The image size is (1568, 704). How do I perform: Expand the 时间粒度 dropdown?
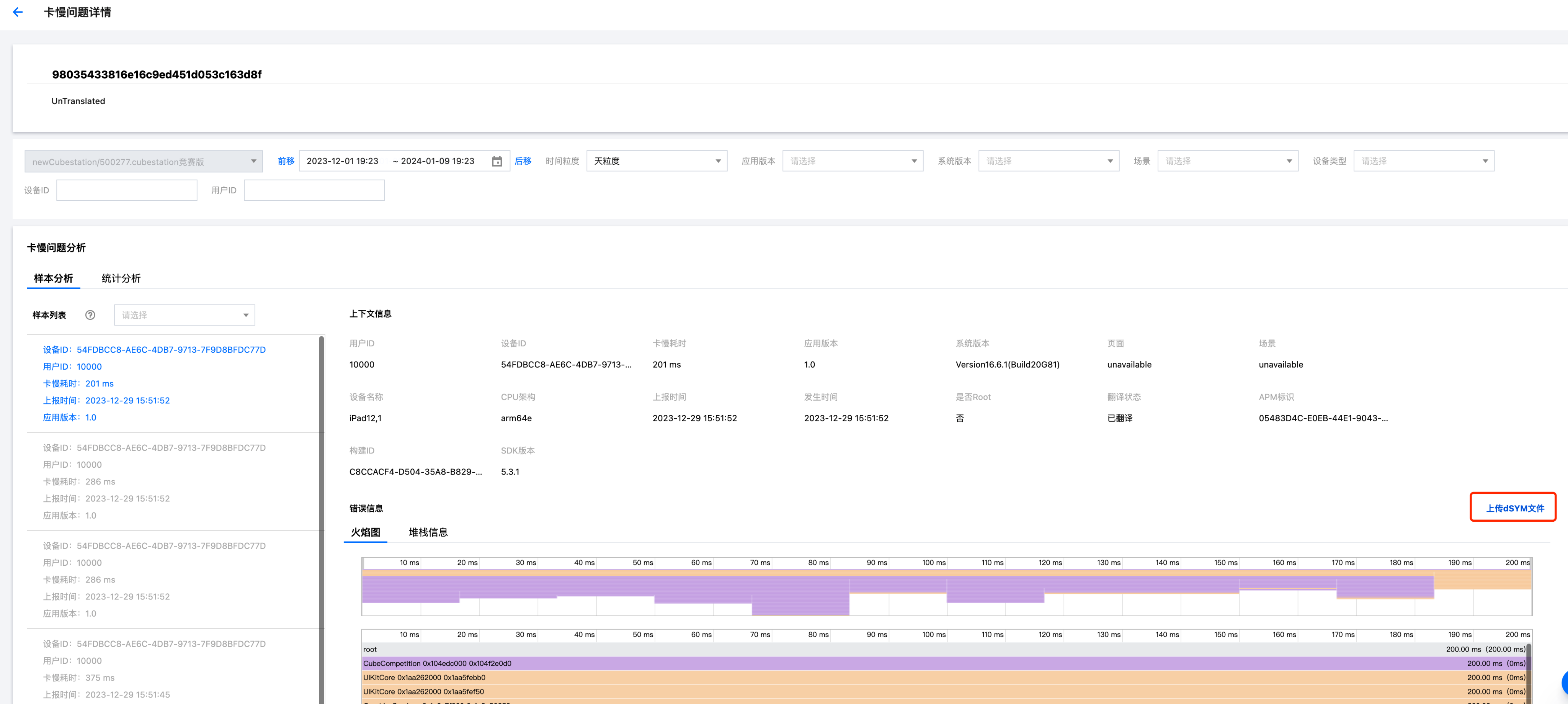click(656, 161)
